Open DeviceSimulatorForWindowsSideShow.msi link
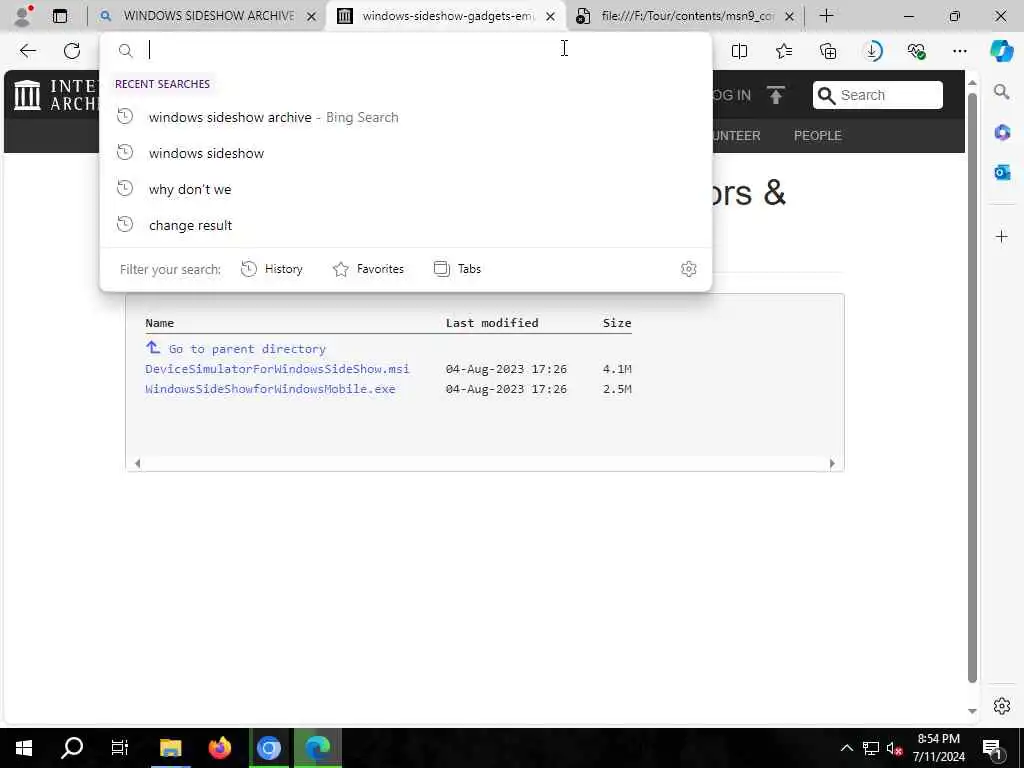Screen dimensions: 1024x768 point(277,369)
